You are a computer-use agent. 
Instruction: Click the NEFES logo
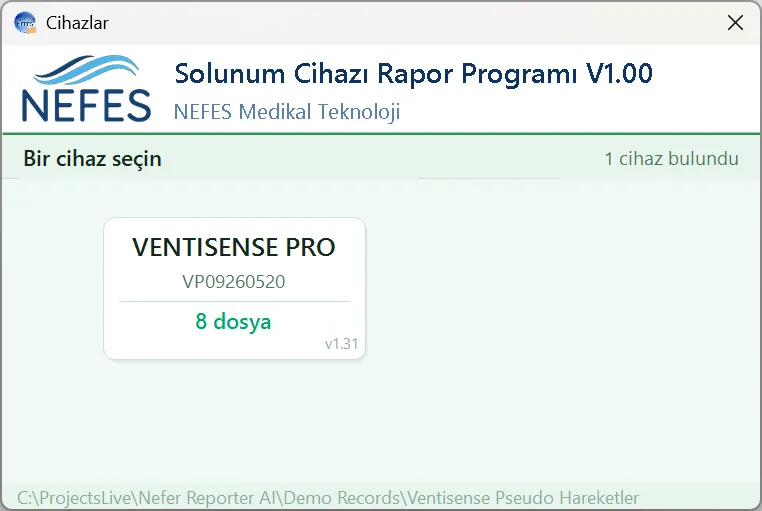point(86,88)
